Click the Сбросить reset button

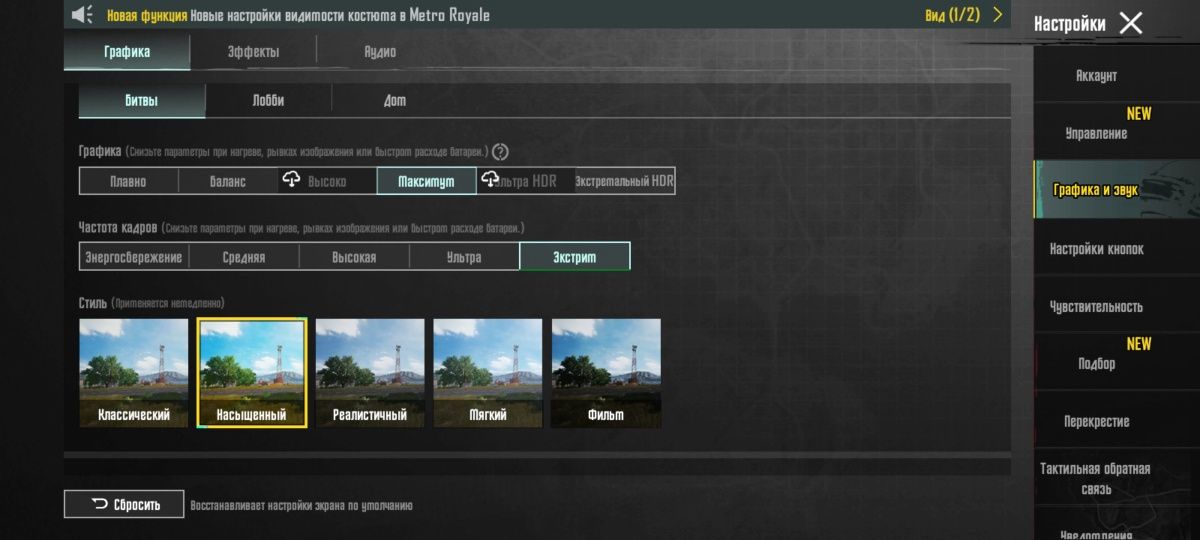point(125,504)
